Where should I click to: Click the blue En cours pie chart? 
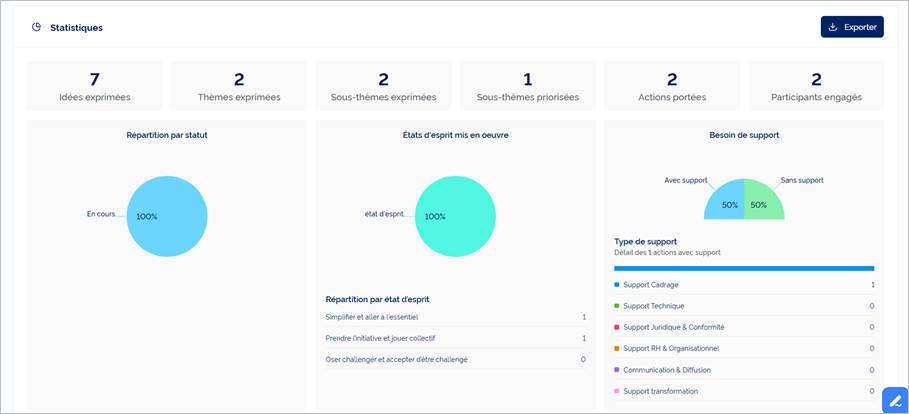click(167, 216)
